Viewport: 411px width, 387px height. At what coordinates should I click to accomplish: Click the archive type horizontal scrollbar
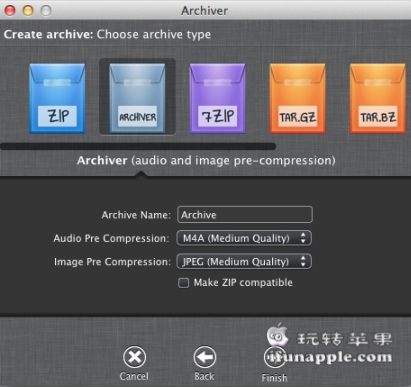point(138,146)
